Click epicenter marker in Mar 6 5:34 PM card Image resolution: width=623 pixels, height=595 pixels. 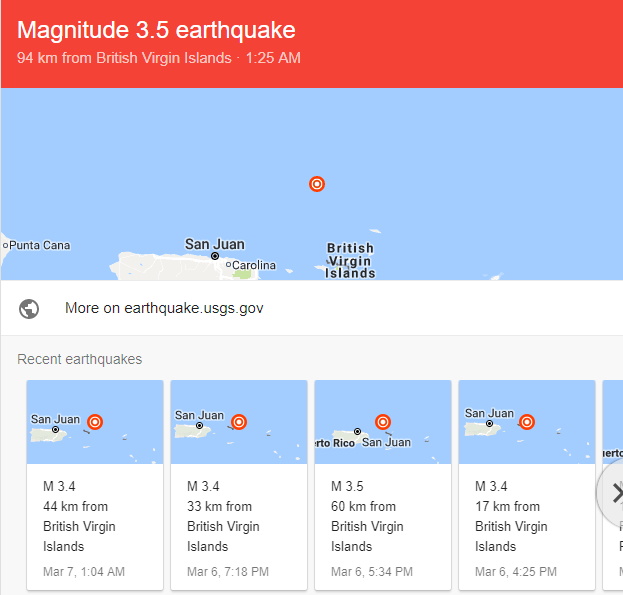(x=383, y=422)
